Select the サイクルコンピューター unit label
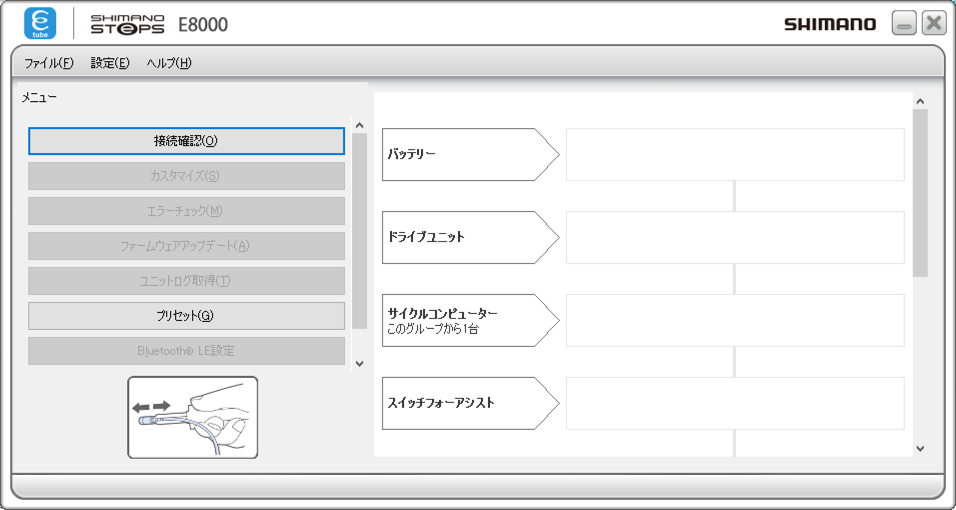The image size is (956, 510). (468, 320)
